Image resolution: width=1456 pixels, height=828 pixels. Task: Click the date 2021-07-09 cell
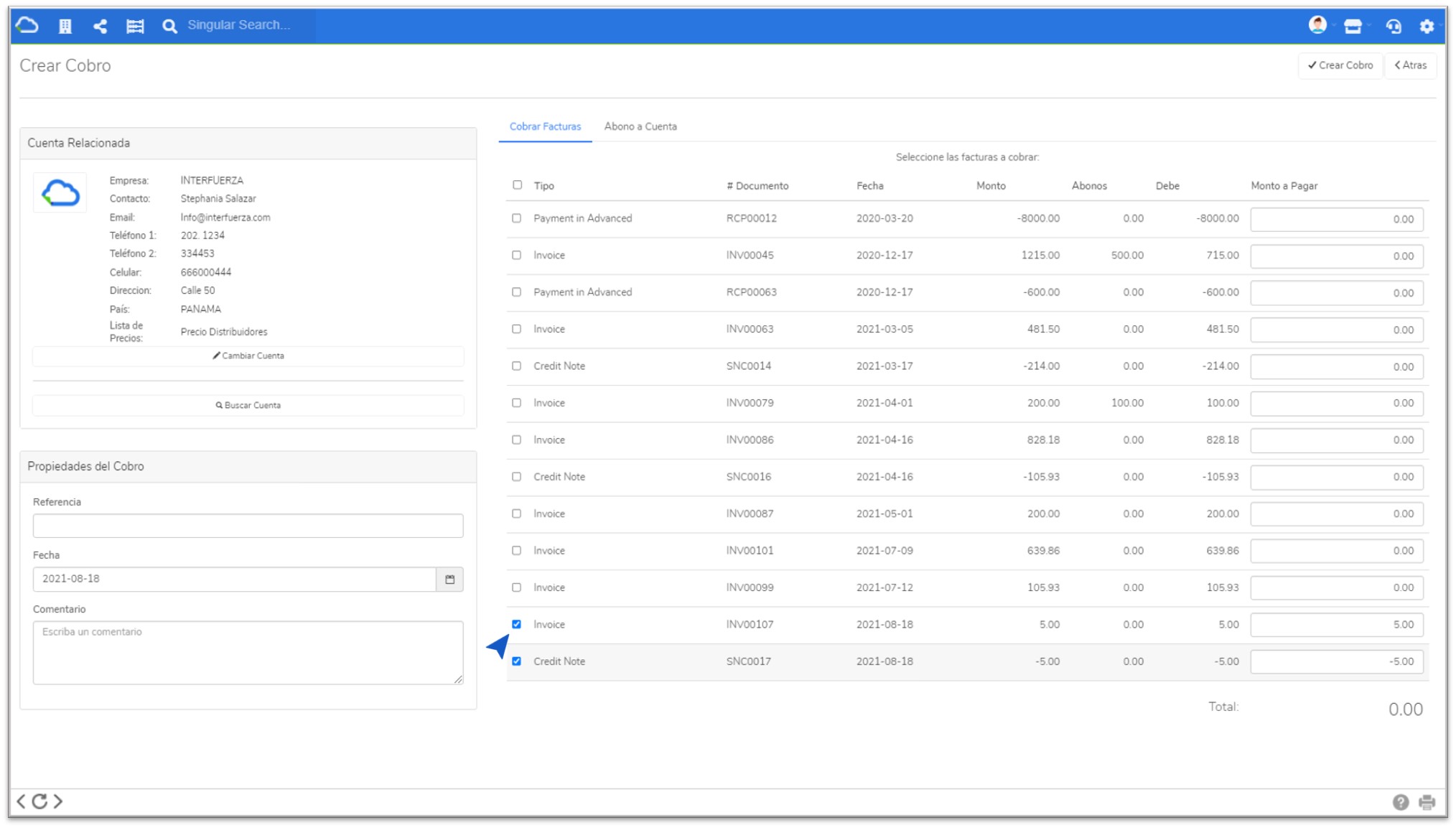[885, 551]
